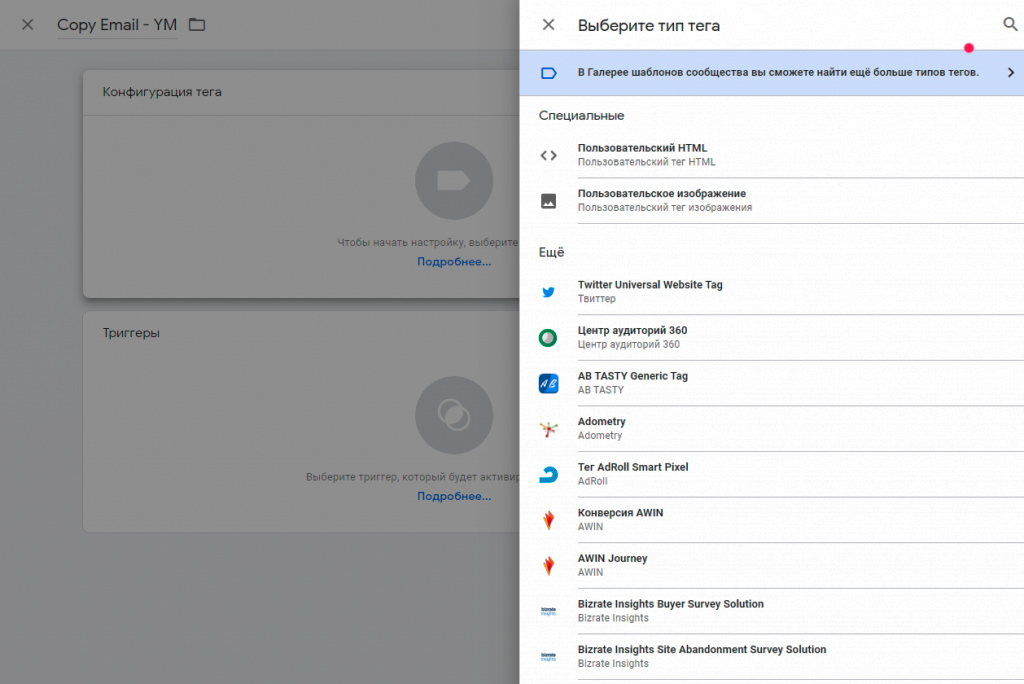Click the Twitter bird icon
Screen dimensions: 1024x684
point(549,292)
